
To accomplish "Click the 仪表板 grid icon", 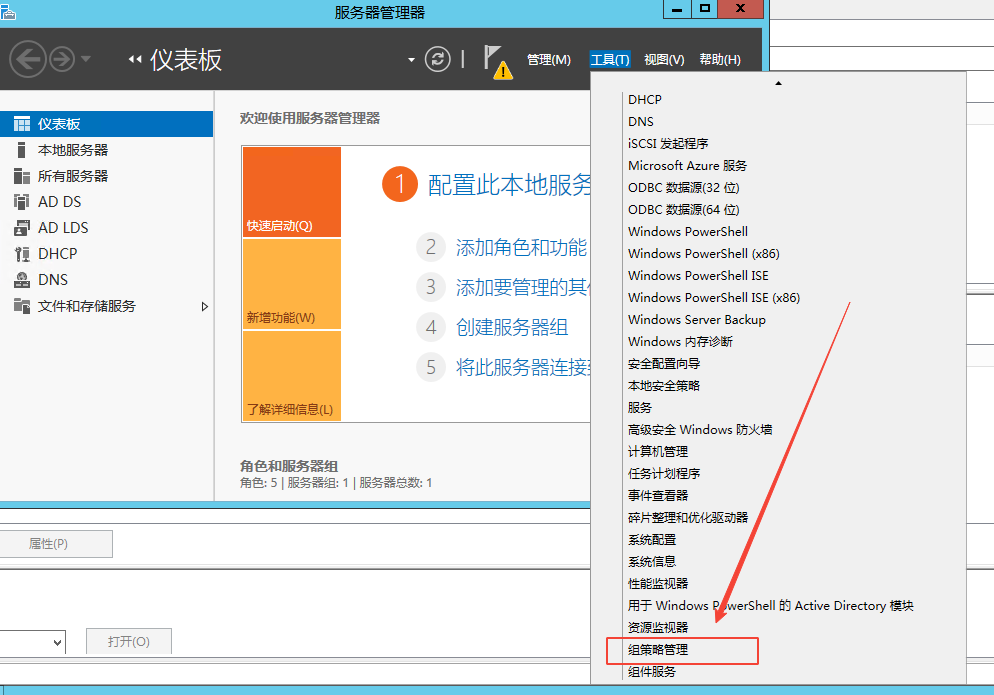I will pyautogui.click(x=22, y=124).
